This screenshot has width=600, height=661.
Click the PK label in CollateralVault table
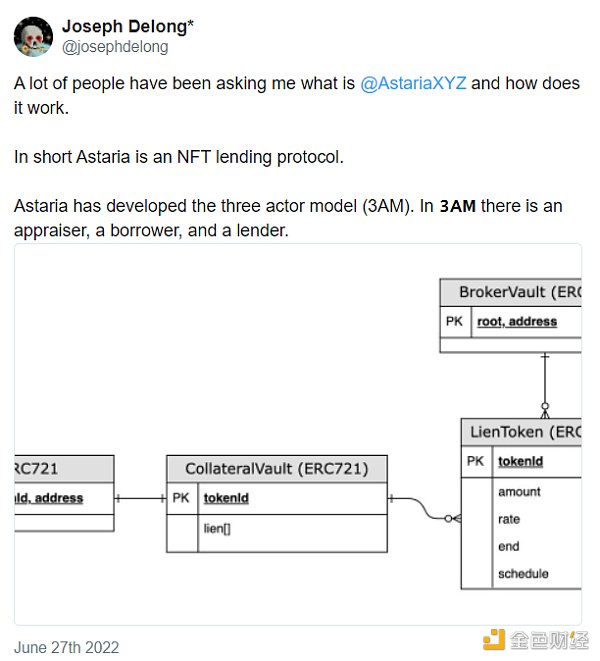181,497
